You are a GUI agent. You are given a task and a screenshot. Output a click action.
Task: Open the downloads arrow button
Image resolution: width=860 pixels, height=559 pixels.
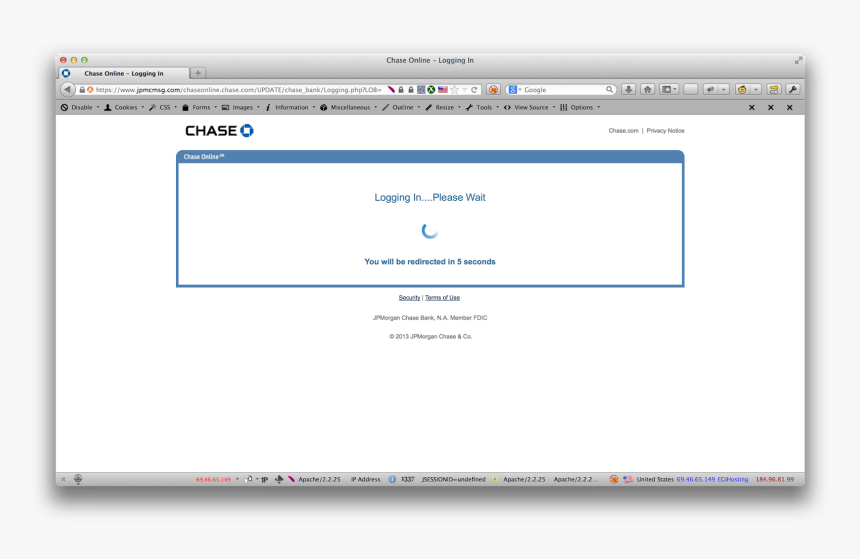(628, 90)
